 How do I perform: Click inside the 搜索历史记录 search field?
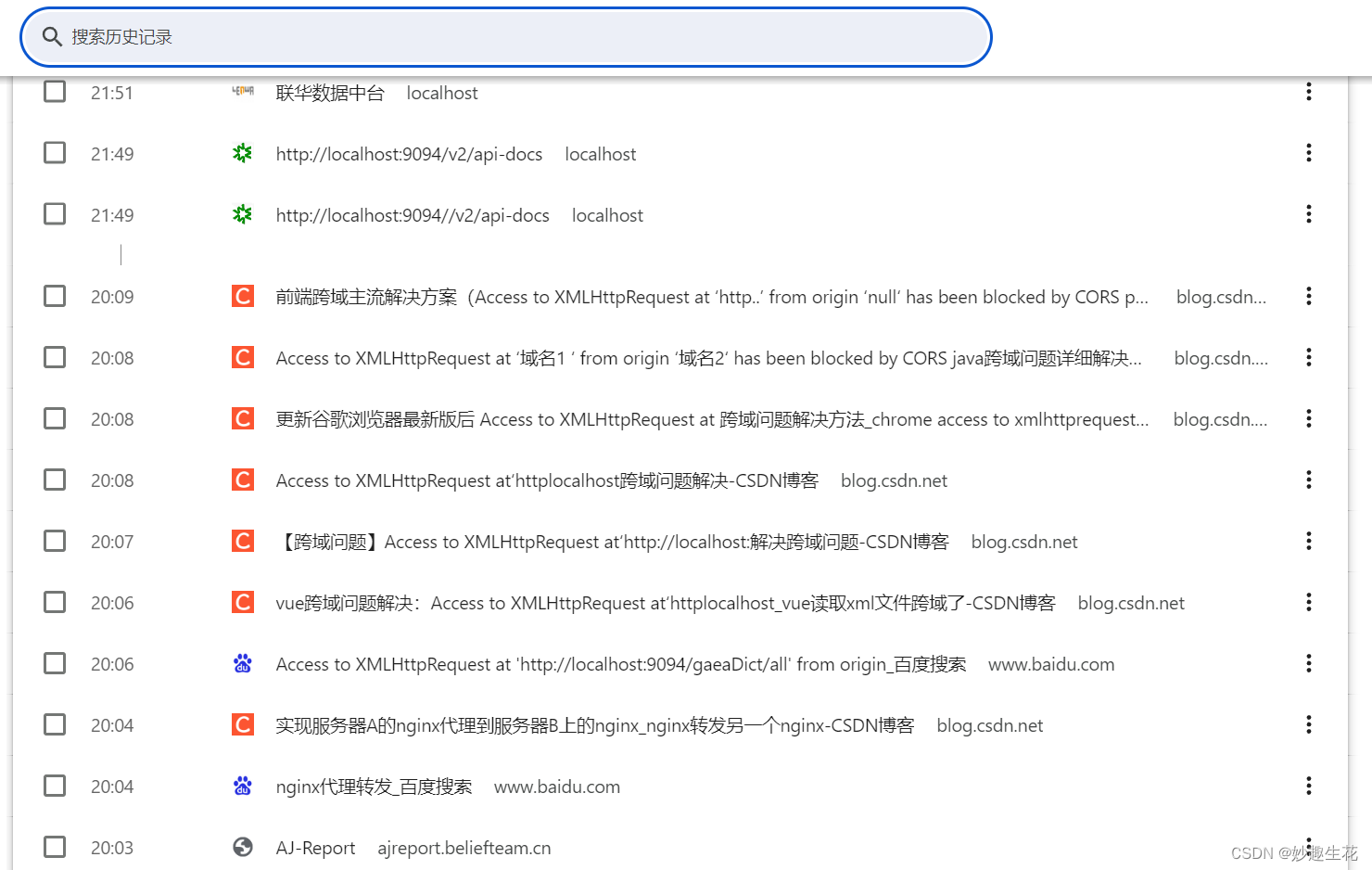(x=371, y=36)
